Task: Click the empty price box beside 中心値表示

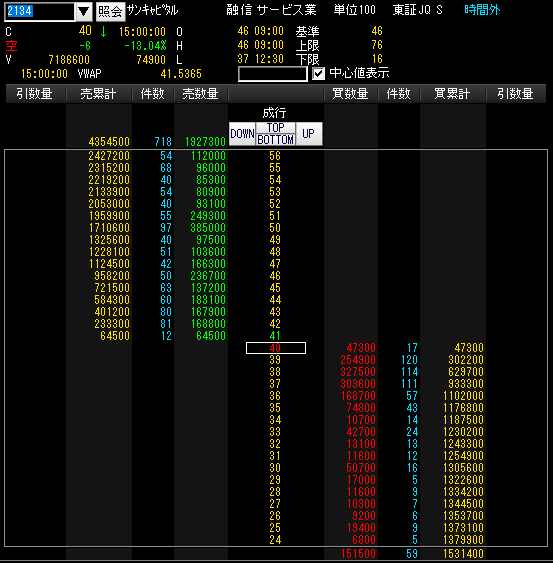Action: click(x=273, y=74)
